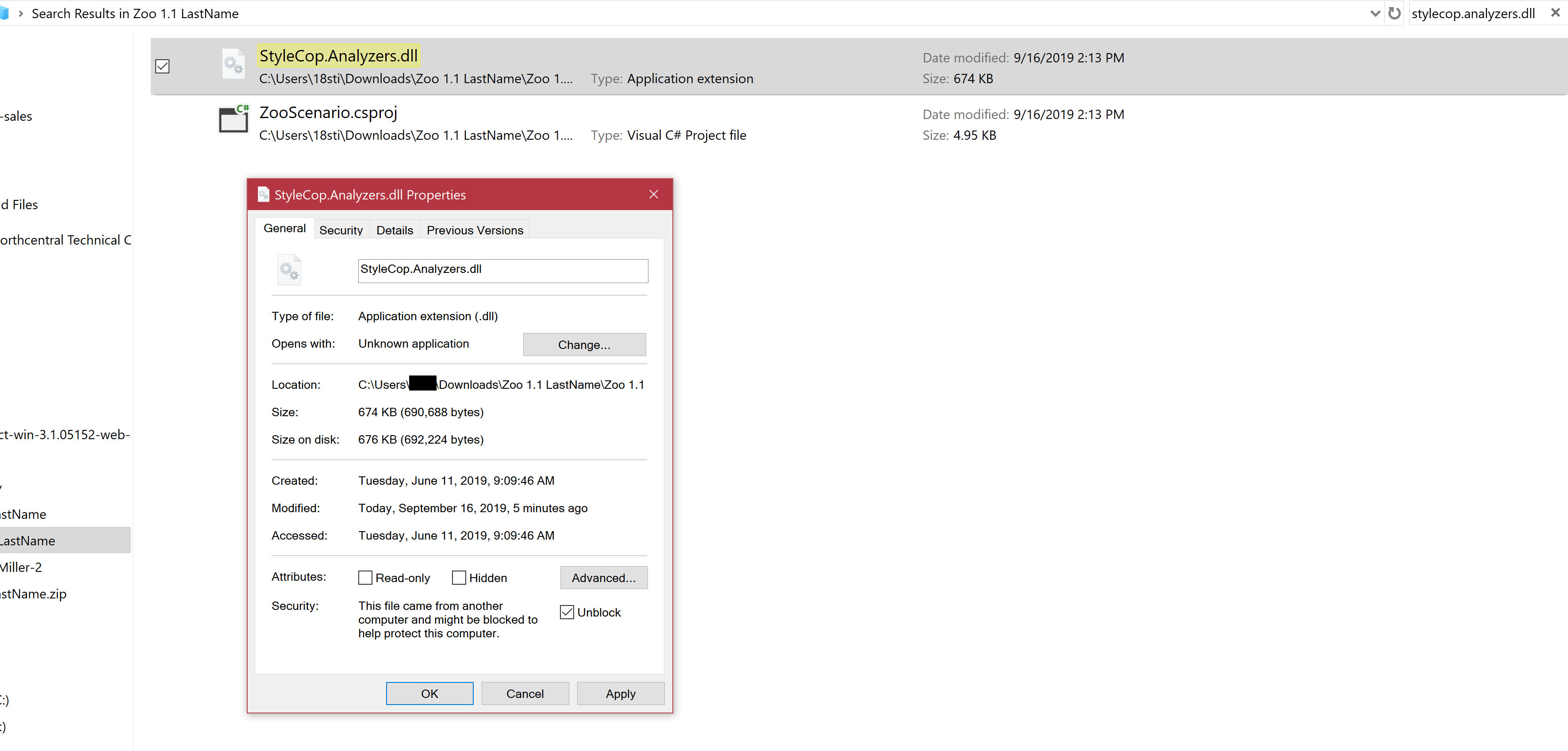
Task: Click 'Search Results in Zoo 1.1 LastName' breadcrumb
Action: coord(135,13)
